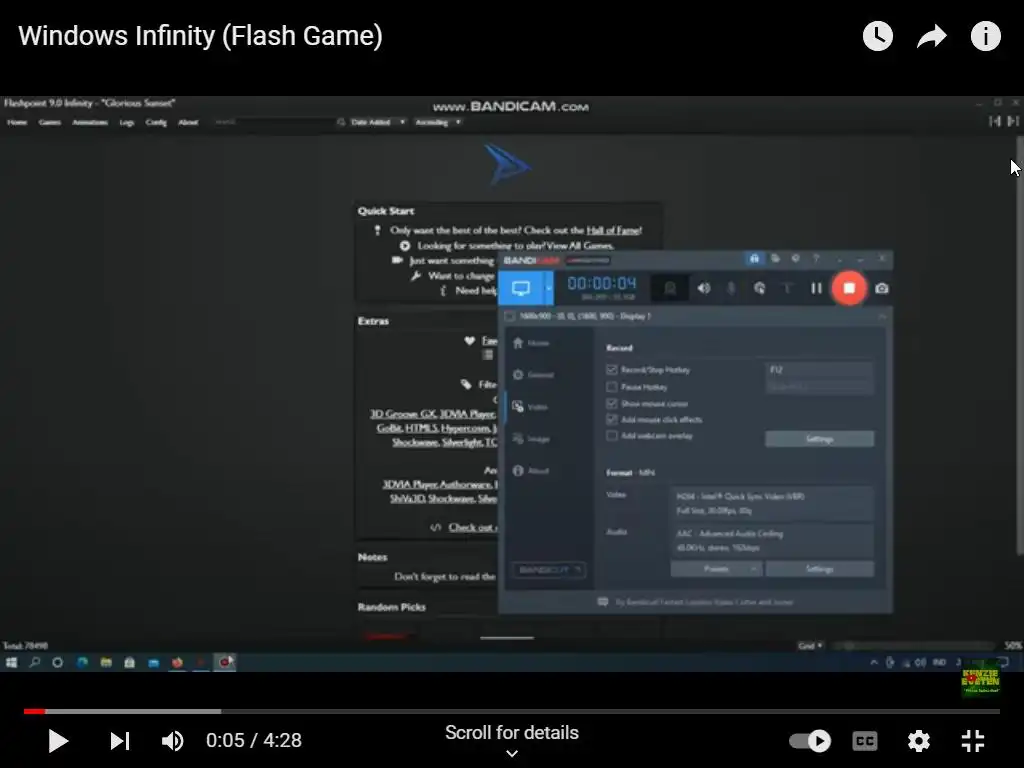
Task: Click the taskbar search magnifier icon
Action: [x=35, y=662]
